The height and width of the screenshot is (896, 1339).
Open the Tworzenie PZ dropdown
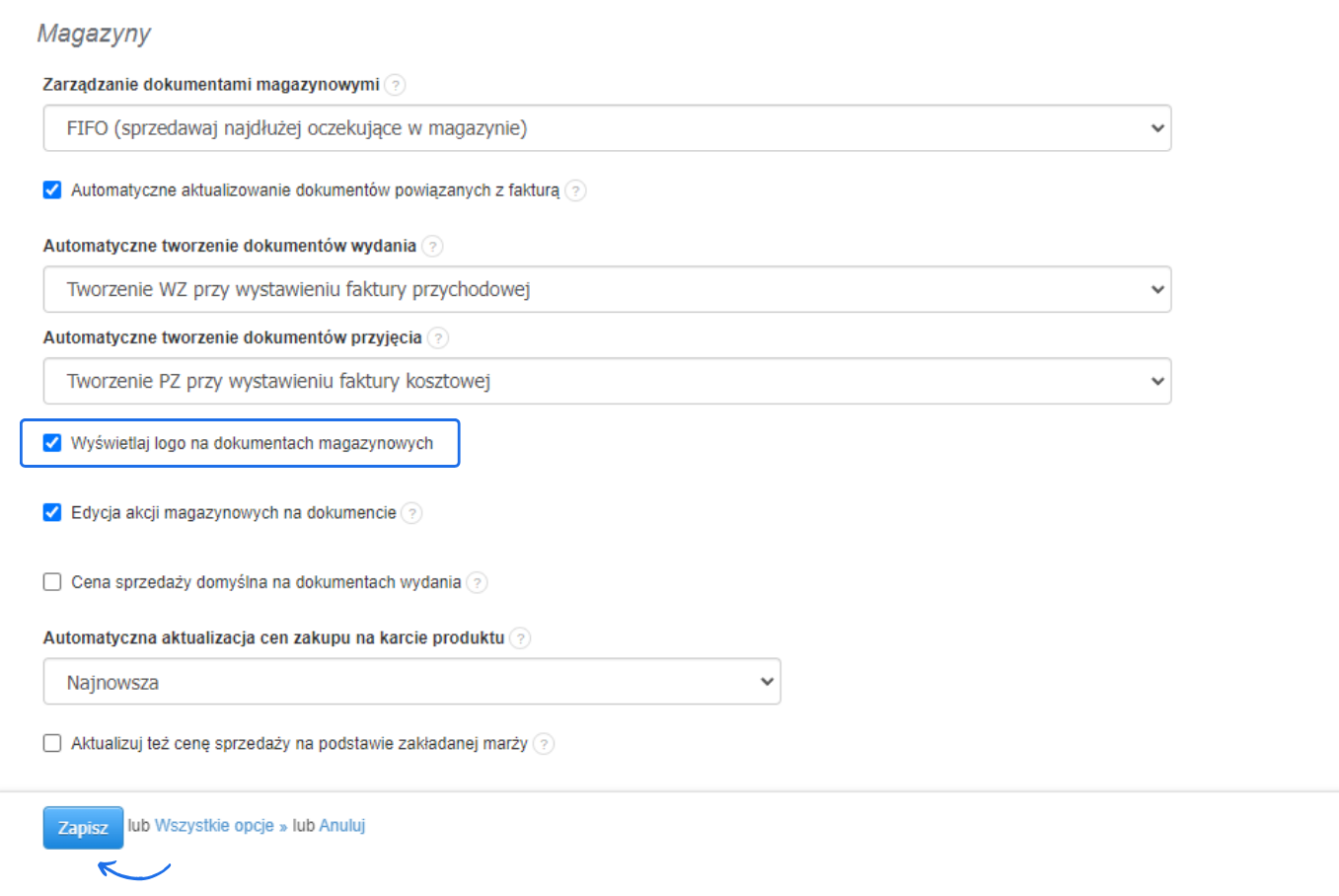[607, 381]
